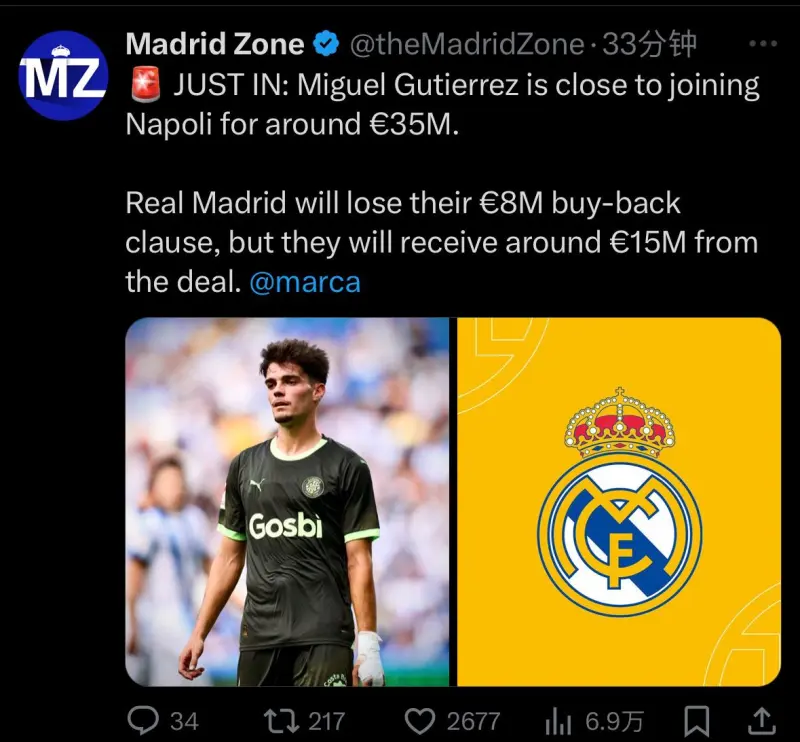Click the blue verified badge
The width and height of the screenshot is (800, 742).
click(x=326, y=44)
